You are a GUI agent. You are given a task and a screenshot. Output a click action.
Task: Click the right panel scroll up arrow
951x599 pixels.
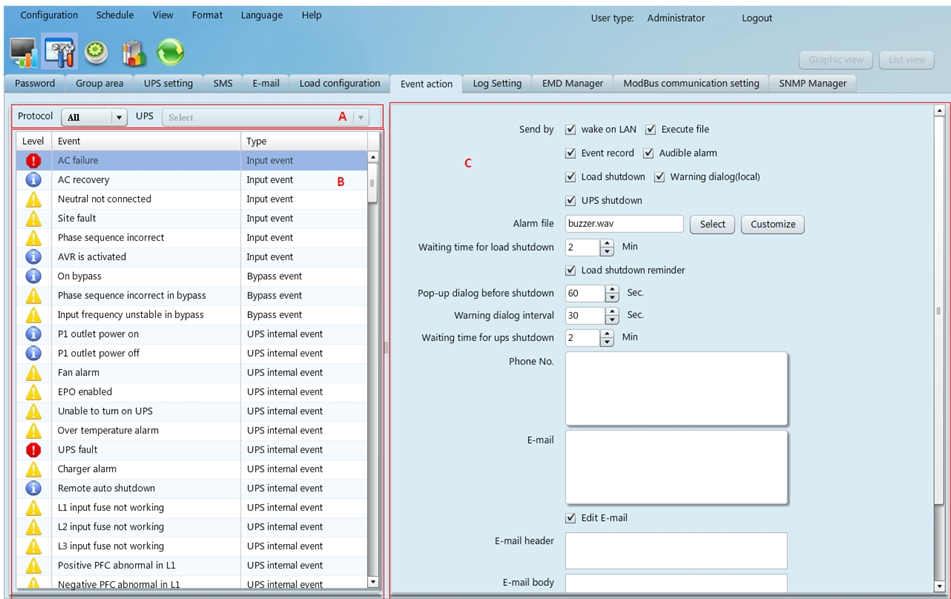tap(939, 110)
